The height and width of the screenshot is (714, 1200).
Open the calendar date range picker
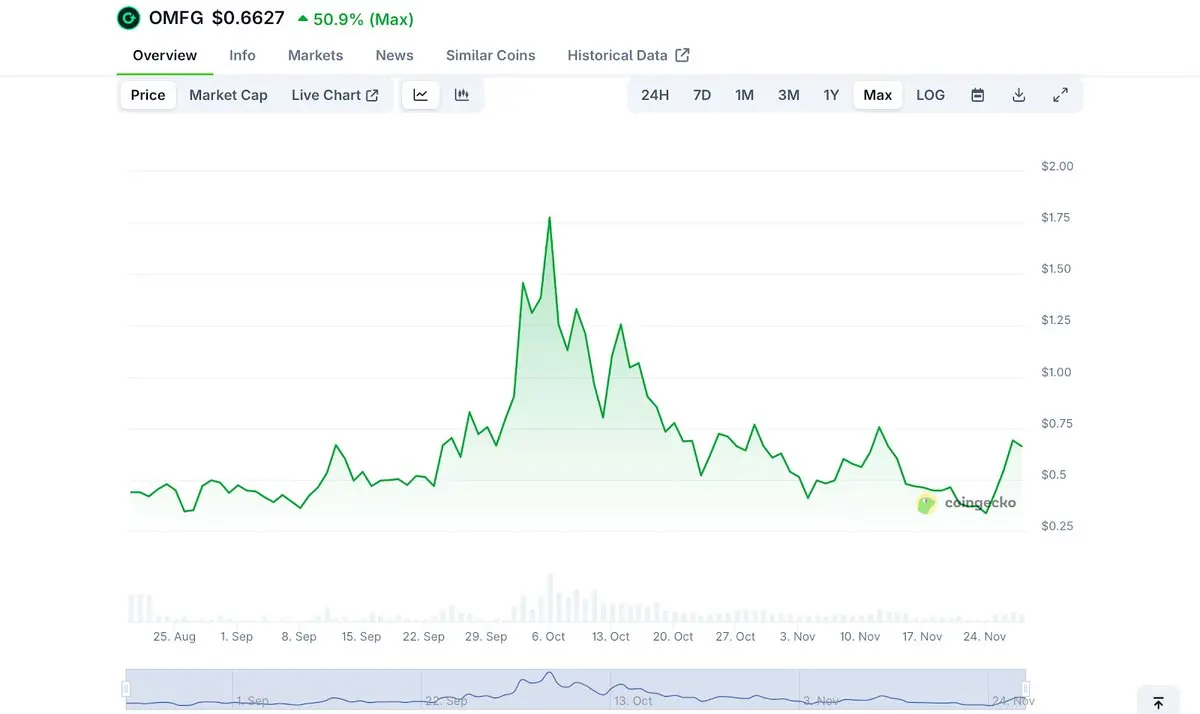[x=978, y=95]
